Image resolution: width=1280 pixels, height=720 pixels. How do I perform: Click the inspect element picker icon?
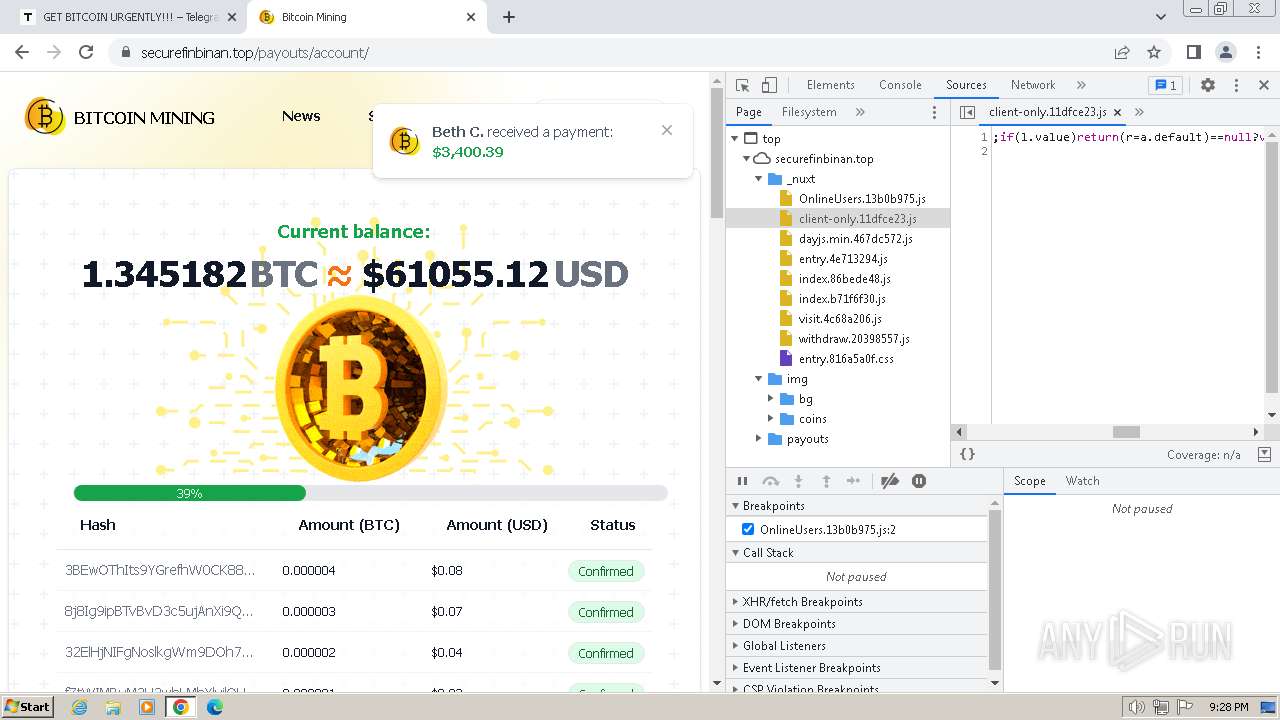tap(742, 85)
